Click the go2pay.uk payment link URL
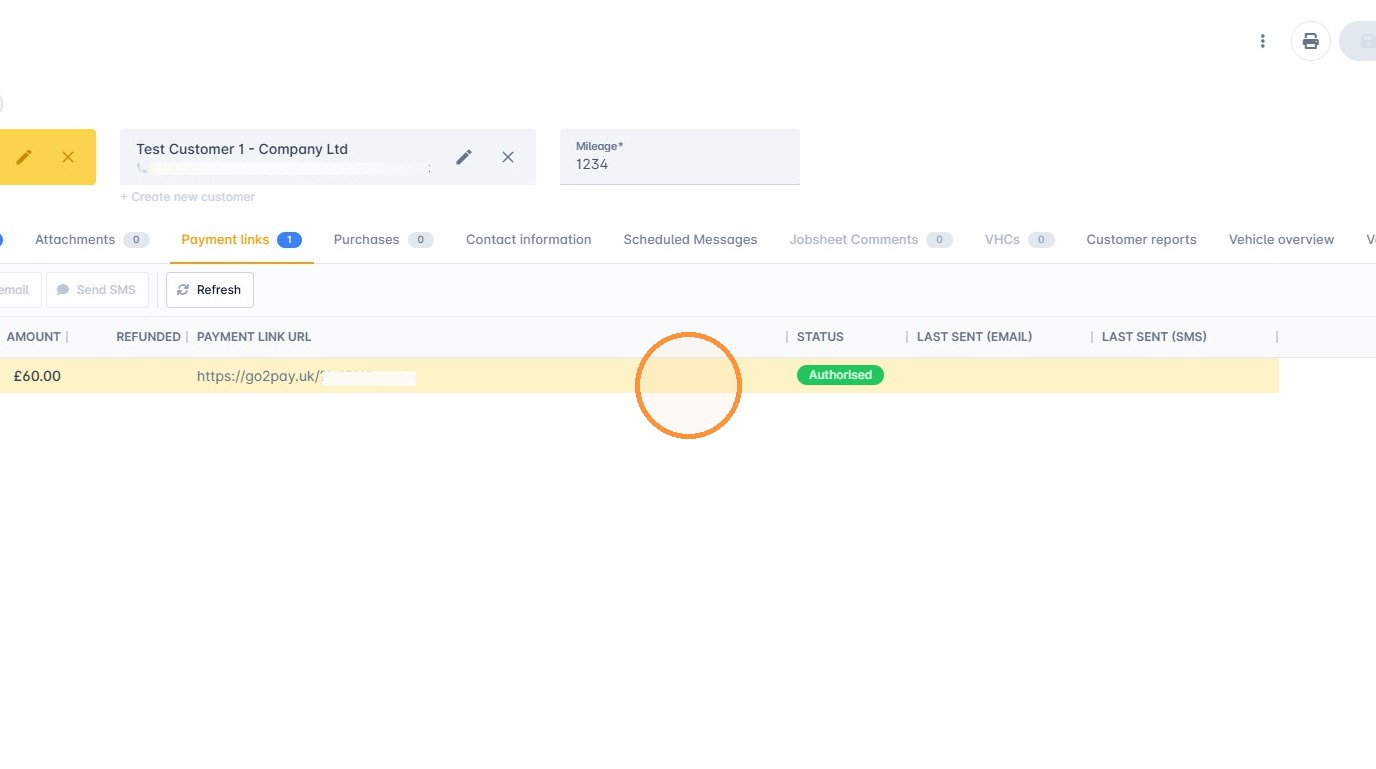Image resolution: width=1376 pixels, height=769 pixels. click(306, 377)
